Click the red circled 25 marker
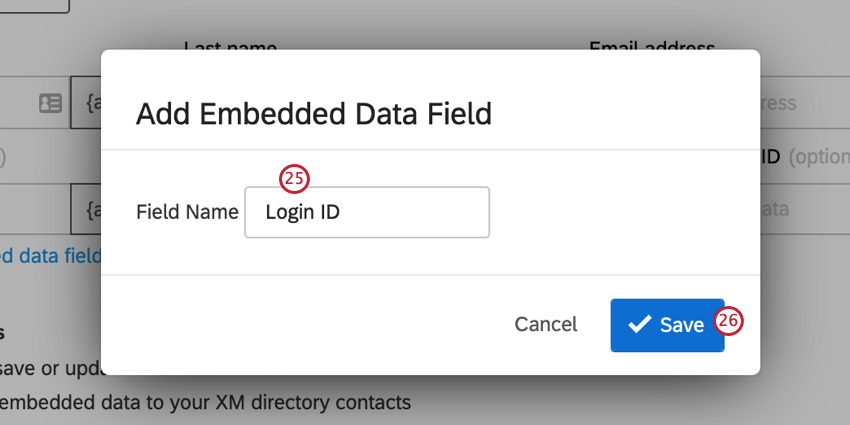 pos(294,179)
